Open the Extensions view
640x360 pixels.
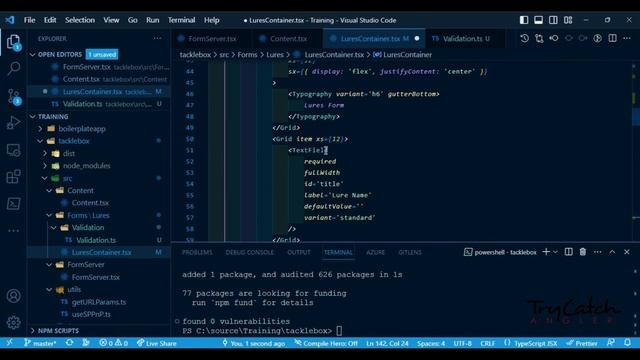[x=13, y=177]
